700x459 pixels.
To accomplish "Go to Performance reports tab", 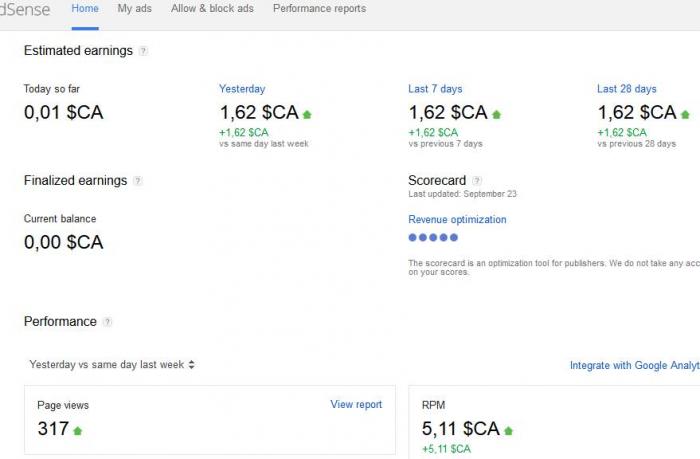I will click(x=319, y=8).
